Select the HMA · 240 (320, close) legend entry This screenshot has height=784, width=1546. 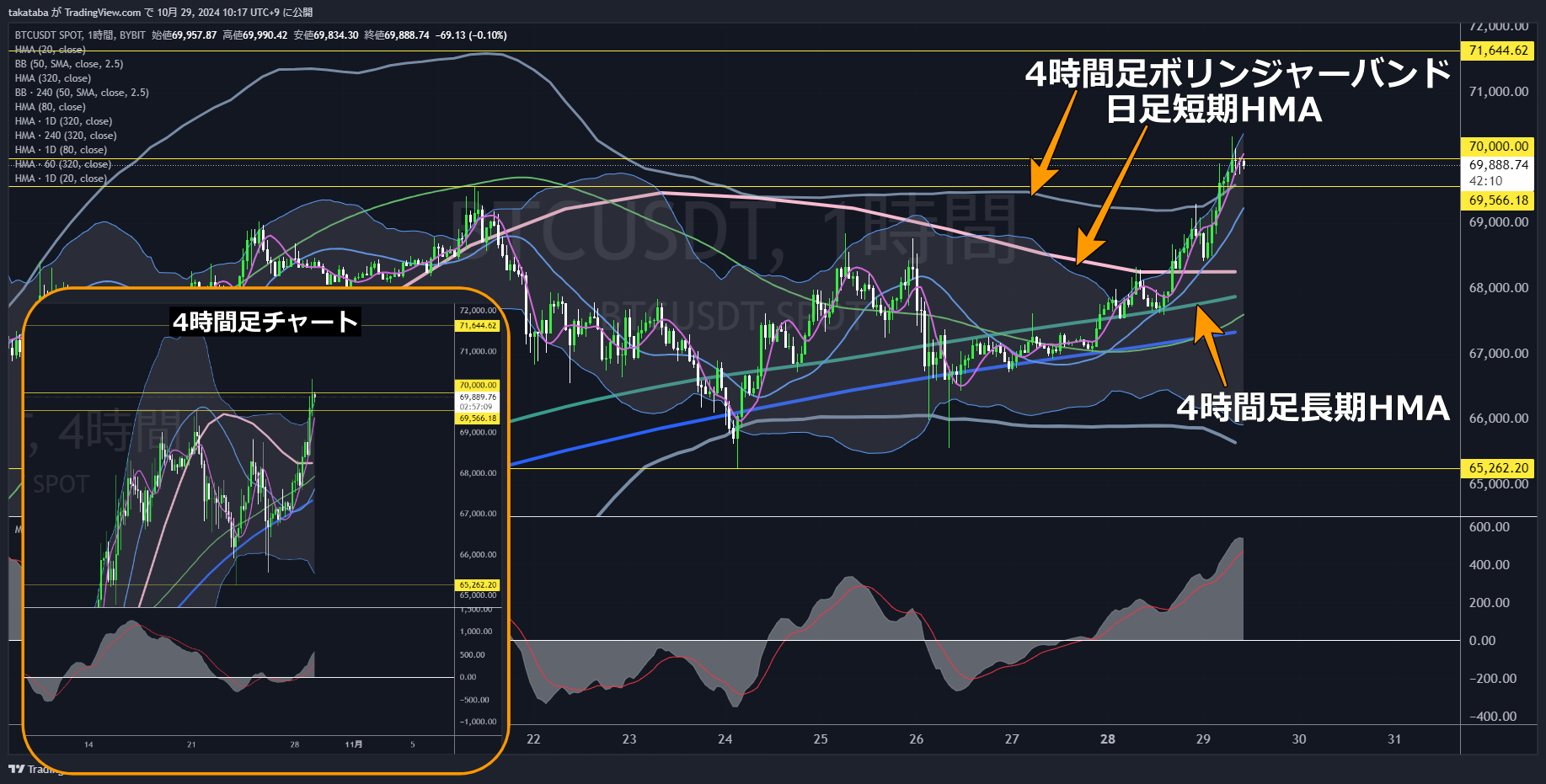point(66,136)
